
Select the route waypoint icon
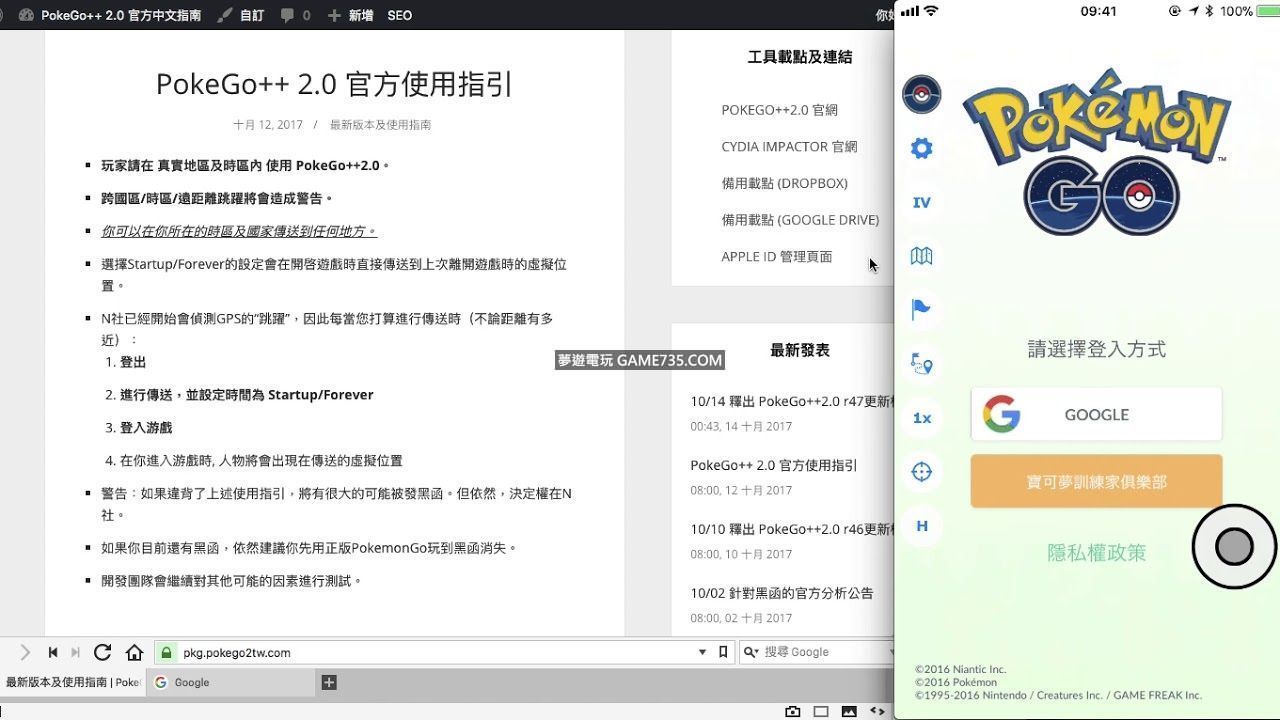[x=921, y=364]
